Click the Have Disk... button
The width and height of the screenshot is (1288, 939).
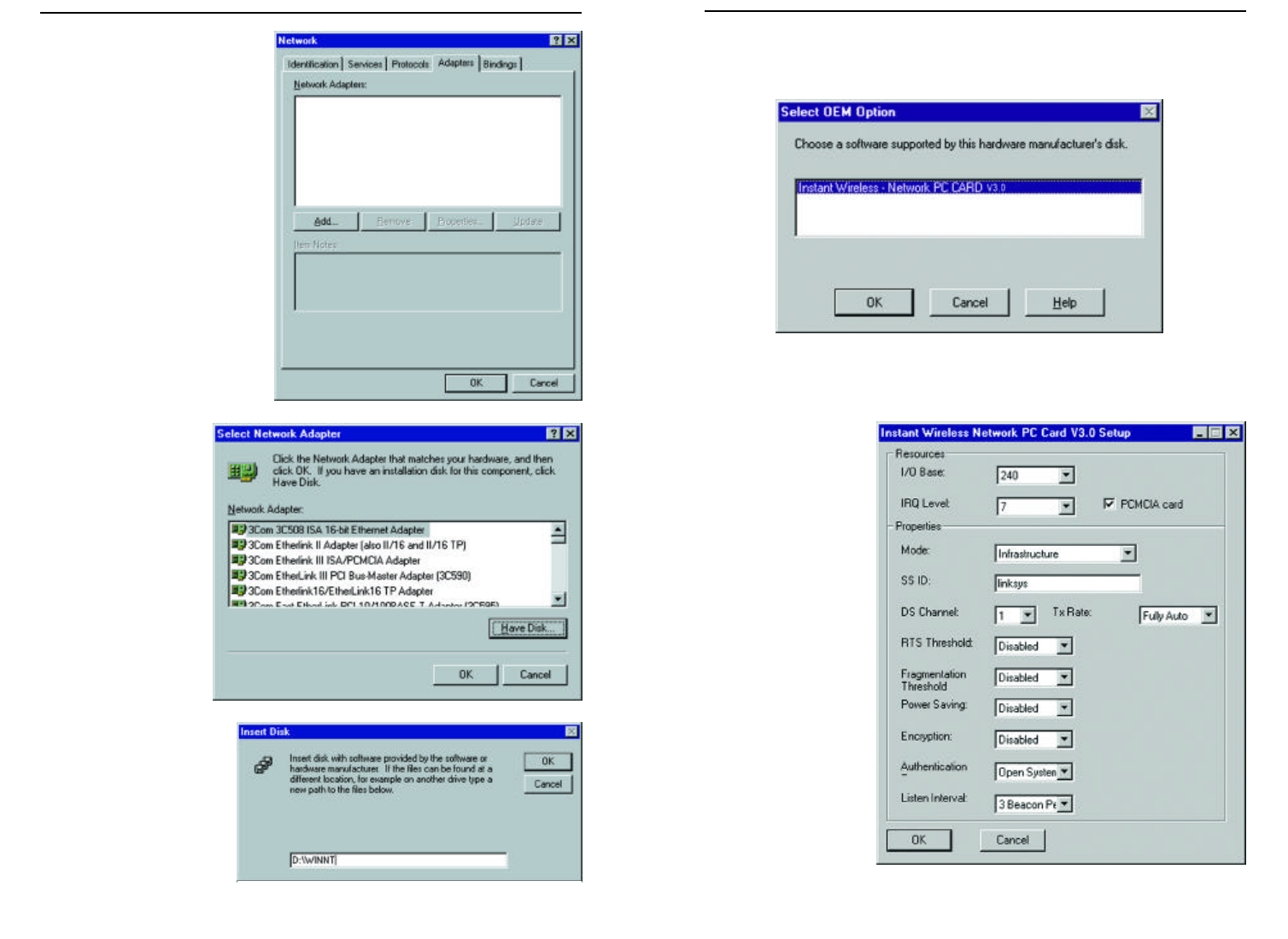click(528, 628)
